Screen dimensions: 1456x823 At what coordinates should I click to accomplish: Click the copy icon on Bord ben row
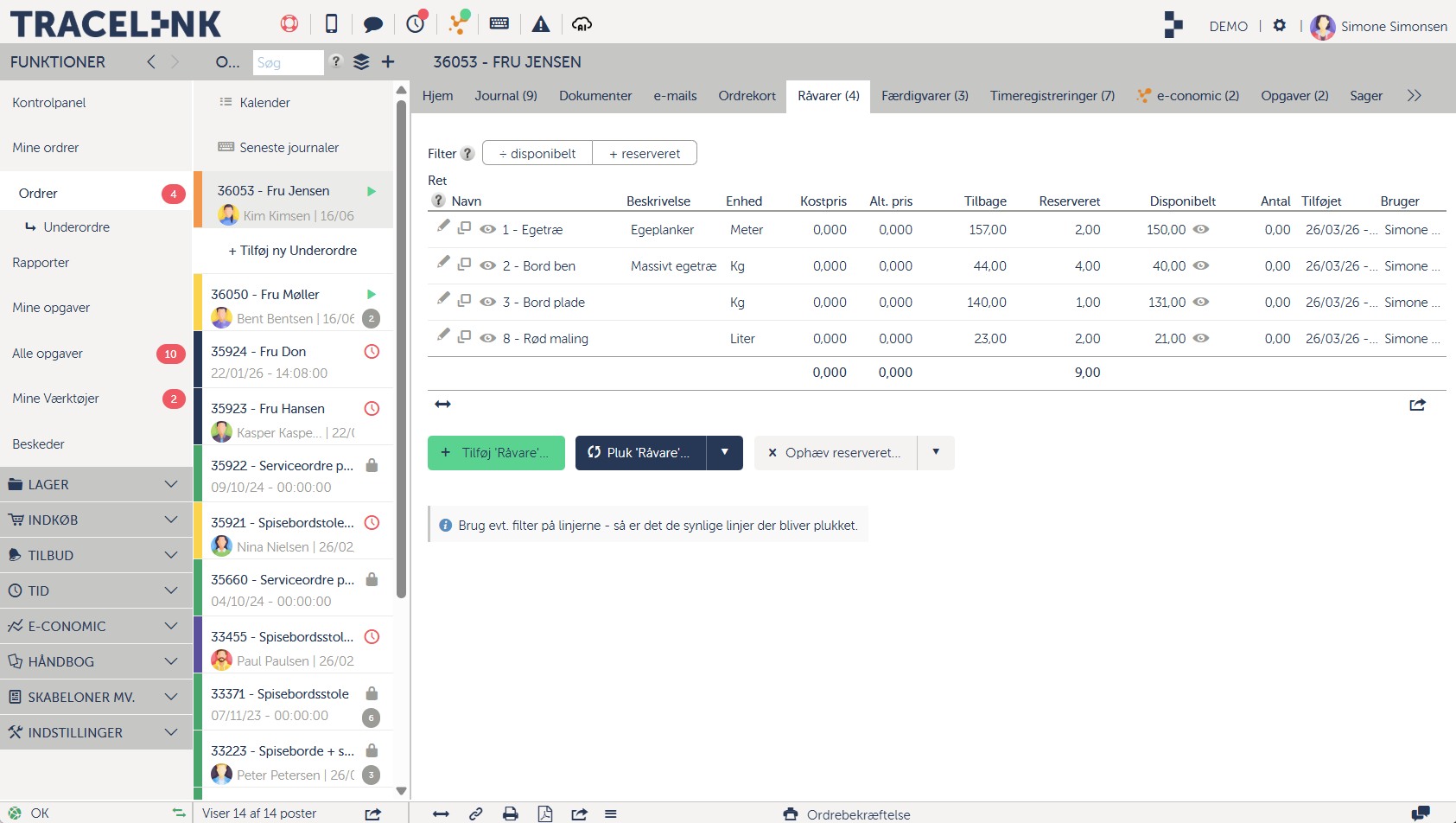tap(465, 264)
